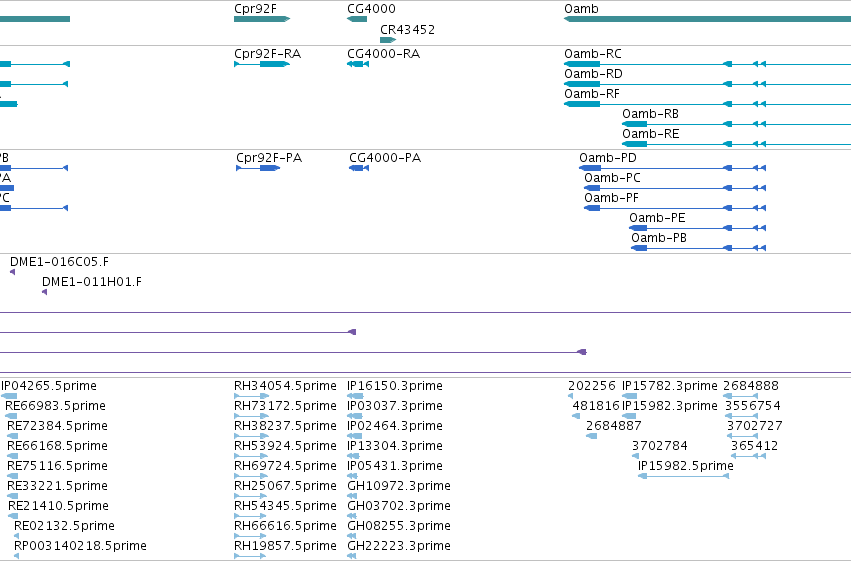Select the 2684888 feature
The height and width of the screenshot is (561, 851).
741,396
